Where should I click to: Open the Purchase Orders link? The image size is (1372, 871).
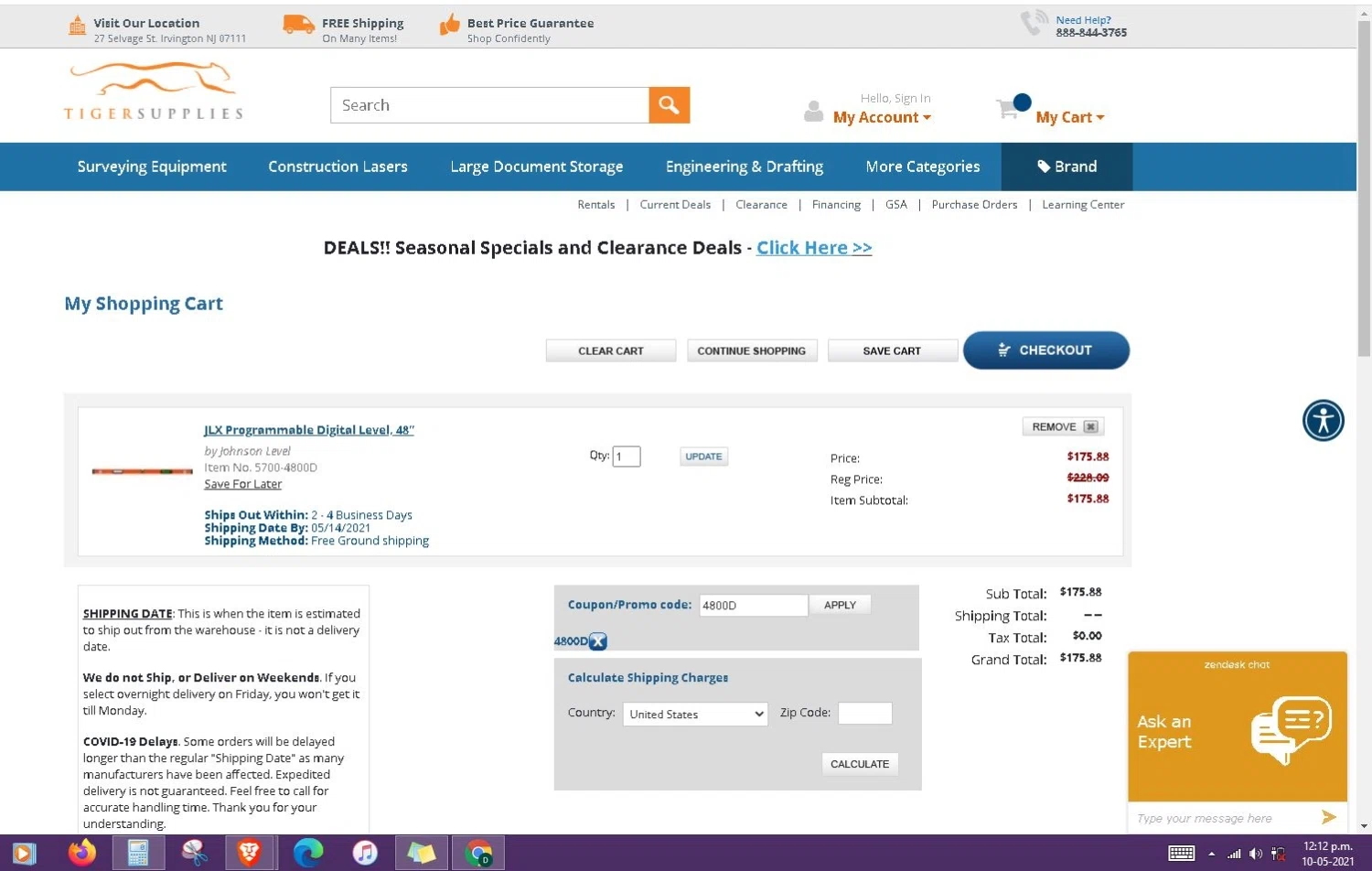(974, 205)
